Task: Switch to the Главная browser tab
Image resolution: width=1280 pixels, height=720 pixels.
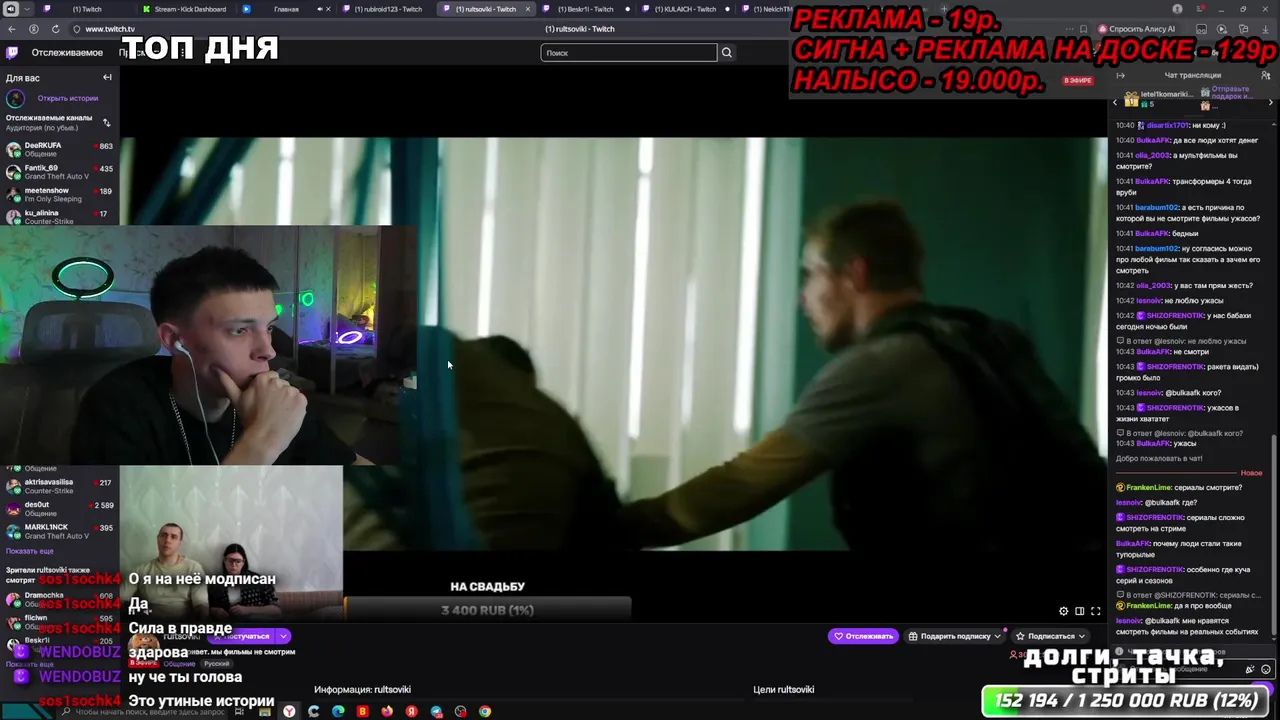Action: (286, 9)
